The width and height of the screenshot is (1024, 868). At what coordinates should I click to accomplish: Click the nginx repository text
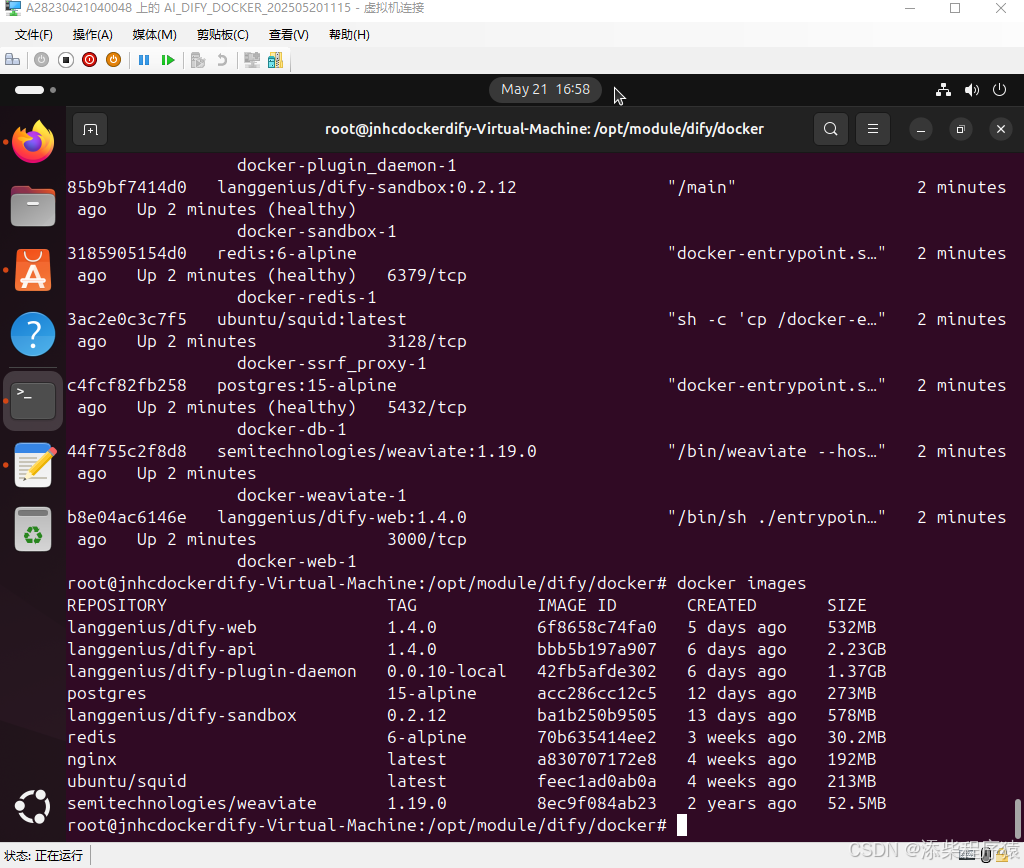pyautogui.click(x=92, y=760)
